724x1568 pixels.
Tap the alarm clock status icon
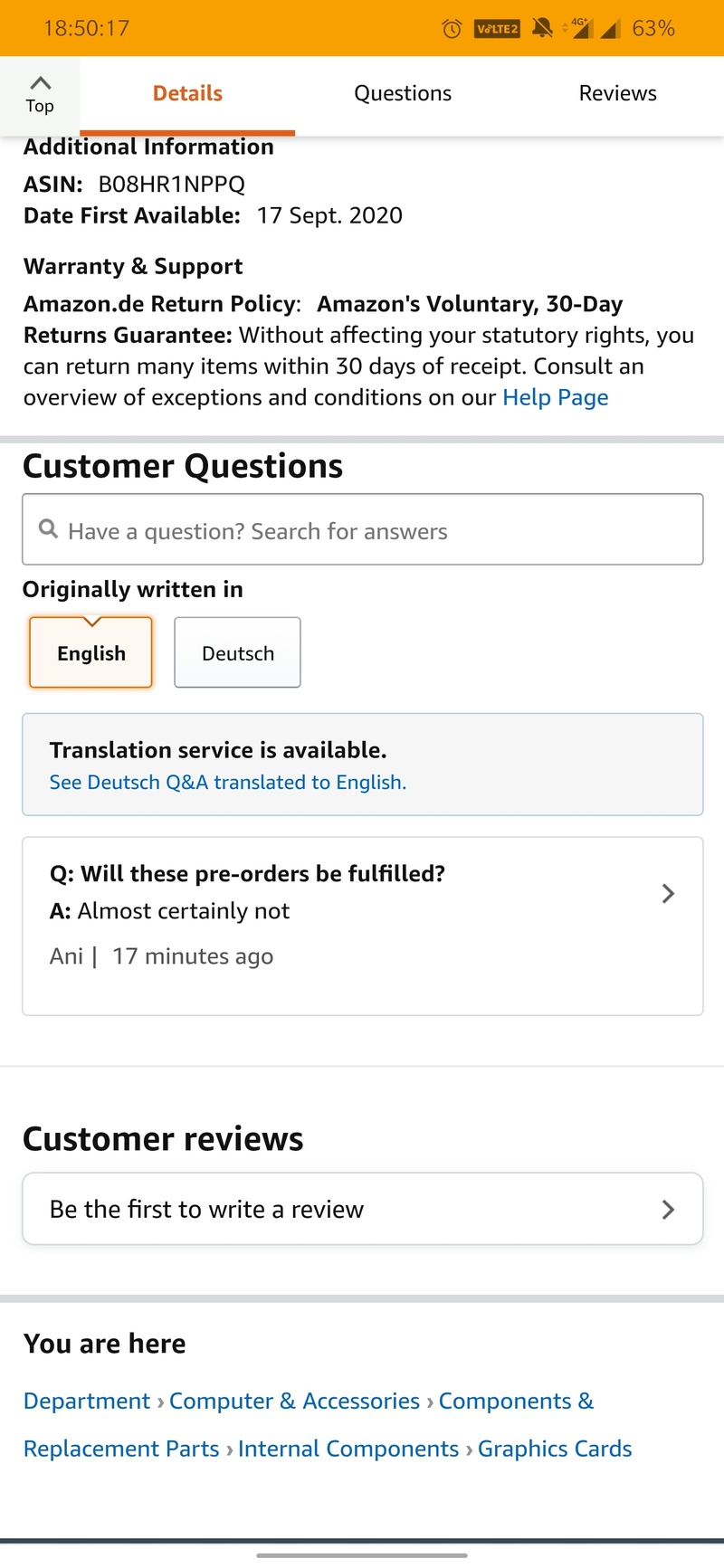coord(451,29)
